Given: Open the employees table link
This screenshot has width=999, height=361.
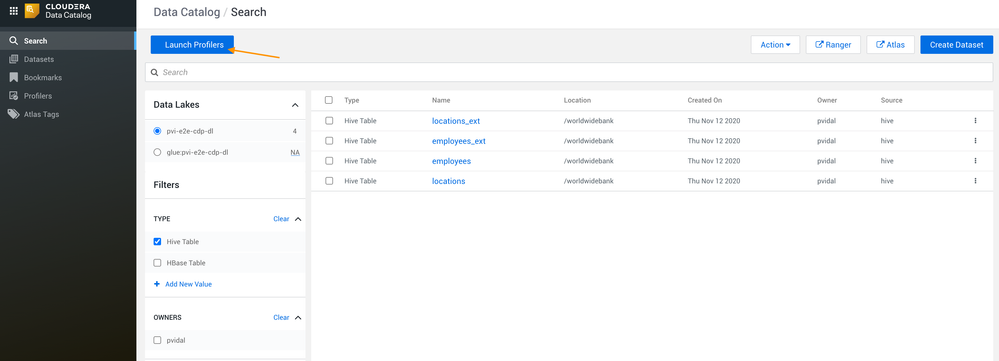Looking at the screenshot, I should (451, 161).
